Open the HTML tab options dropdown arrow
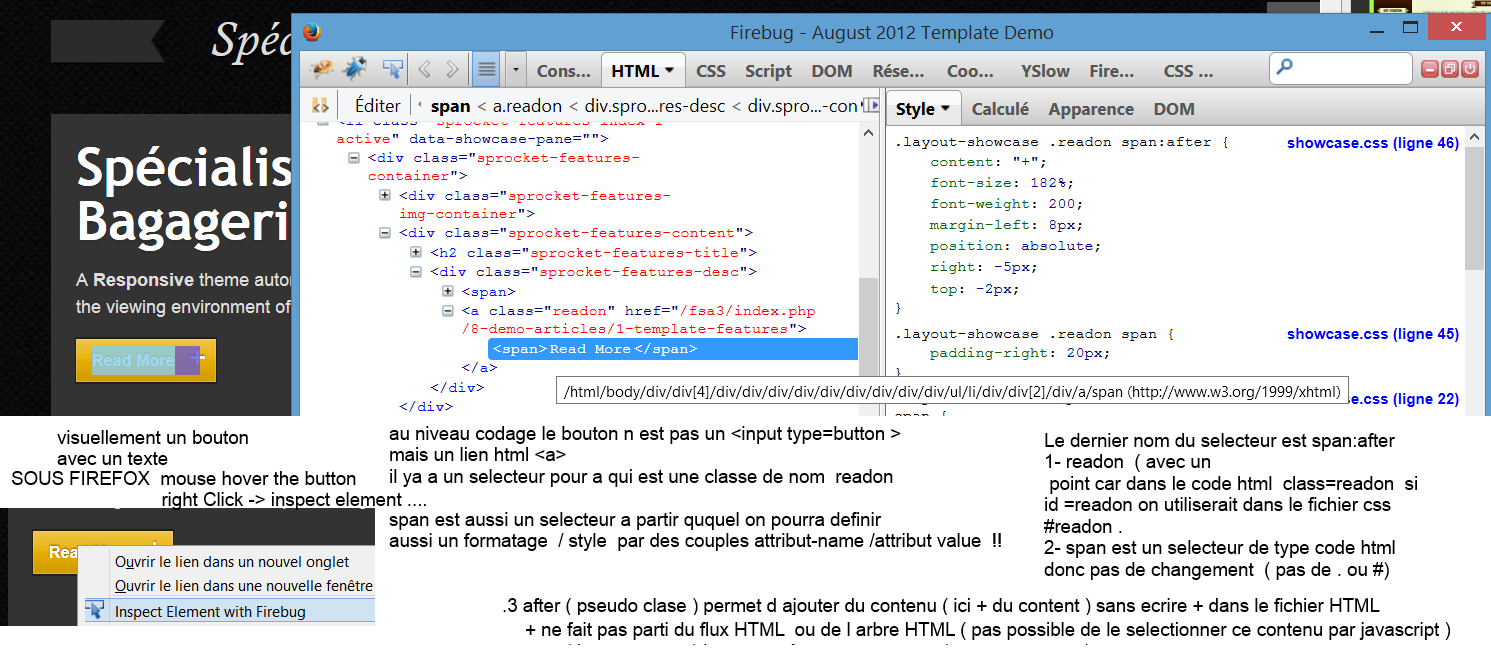This screenshot has height=652, width=1491. pyautogui.click(x=668, y=72)
